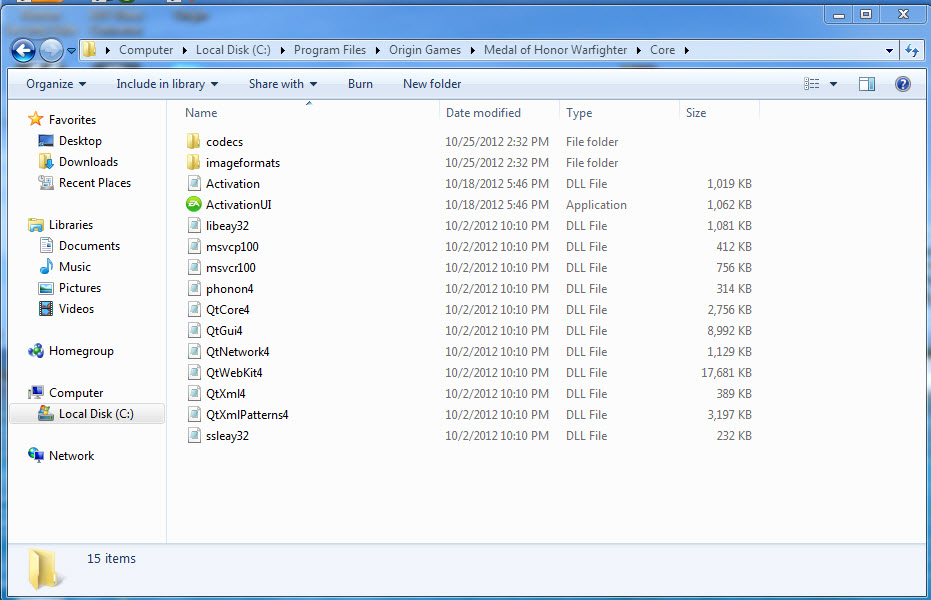
Task: Select the ssleay32 file icon
Action: click(x=194, y=435)
